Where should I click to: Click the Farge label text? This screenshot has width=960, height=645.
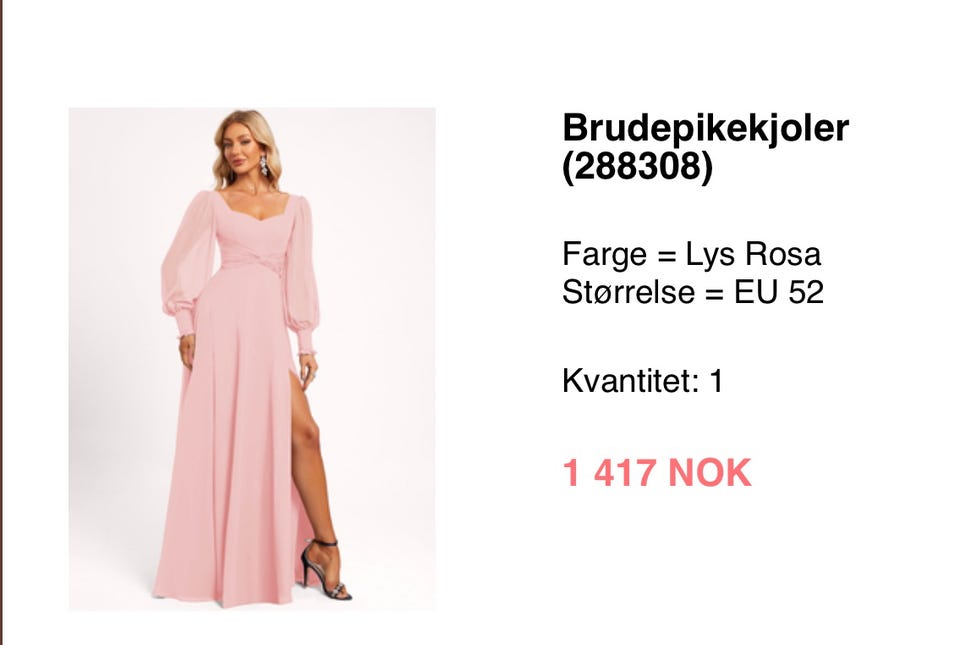coord(604,255)
